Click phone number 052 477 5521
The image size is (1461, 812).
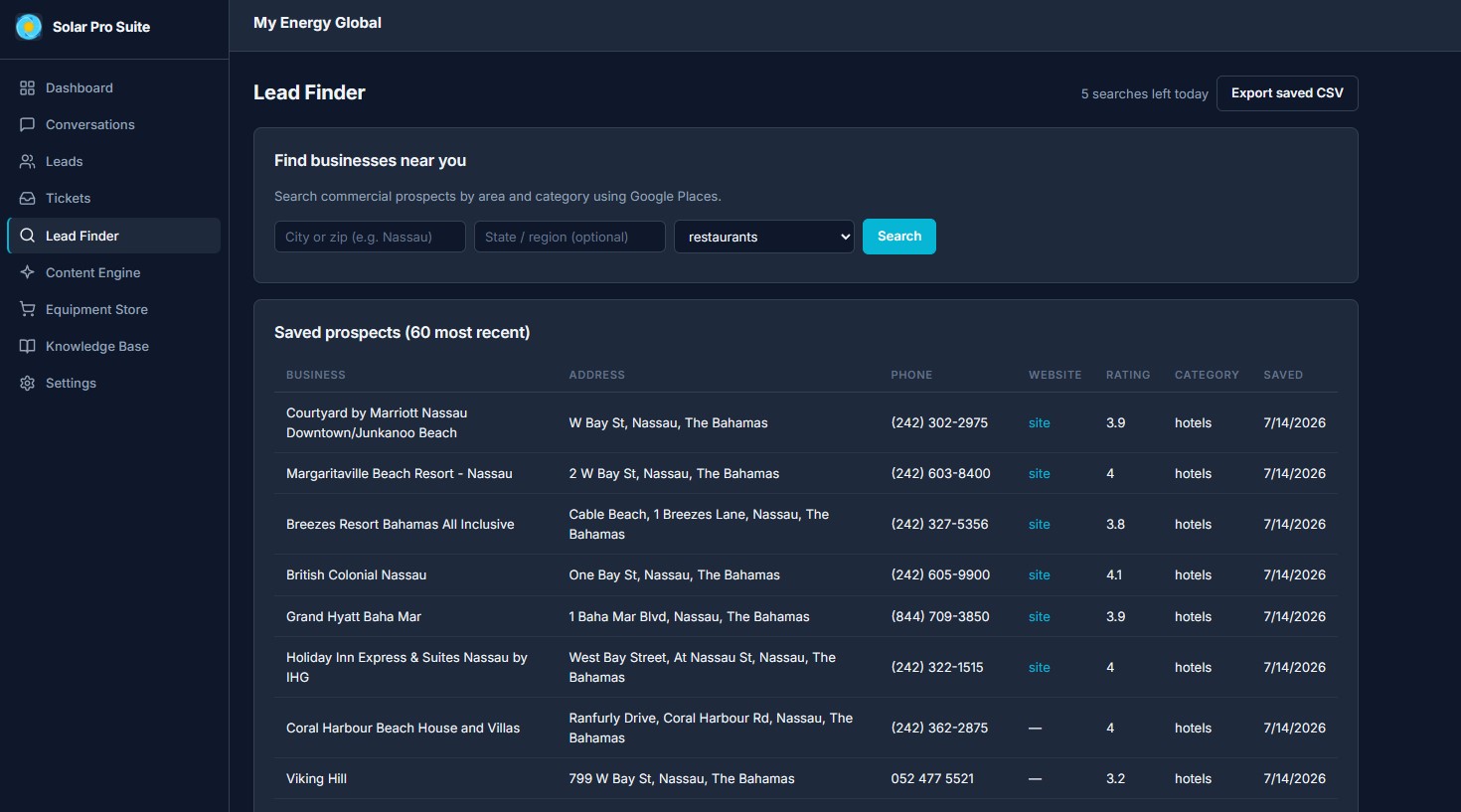coord(932,778)
